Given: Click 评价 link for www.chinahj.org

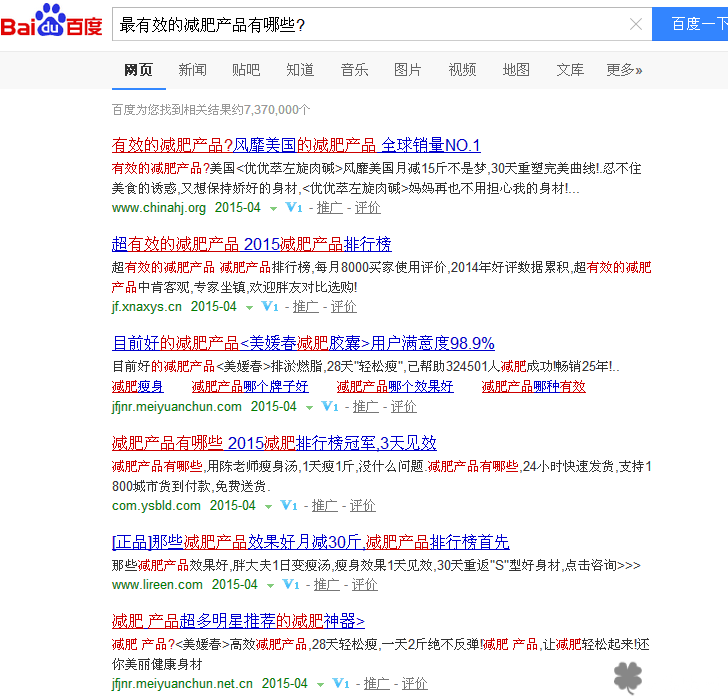Looking at the screenshot, I should (368, 208).
